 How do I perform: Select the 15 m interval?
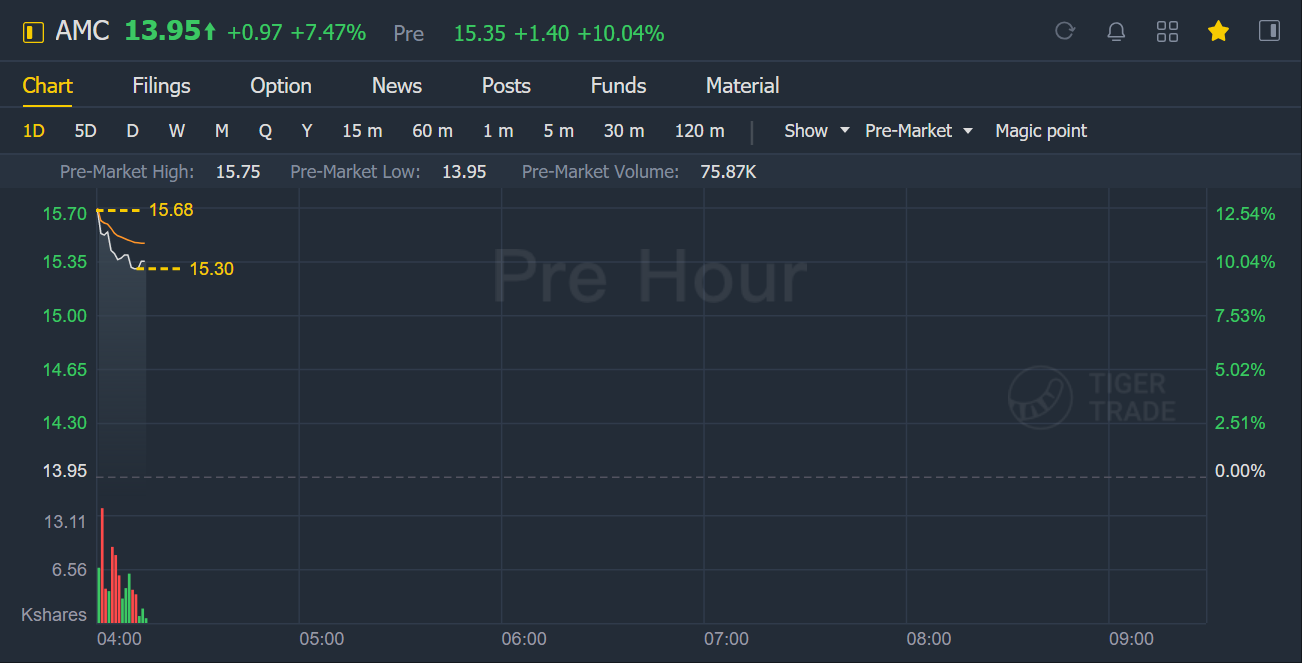point(362,131)
